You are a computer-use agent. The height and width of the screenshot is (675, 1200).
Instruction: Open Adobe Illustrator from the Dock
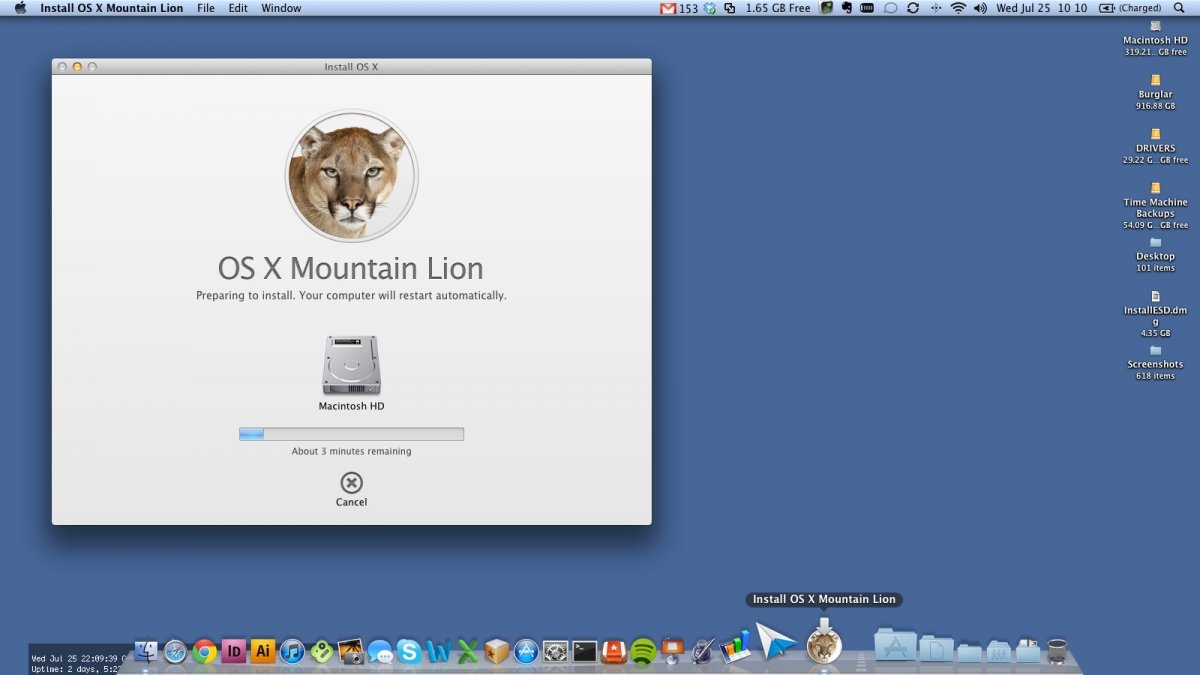tap(263, 651)
